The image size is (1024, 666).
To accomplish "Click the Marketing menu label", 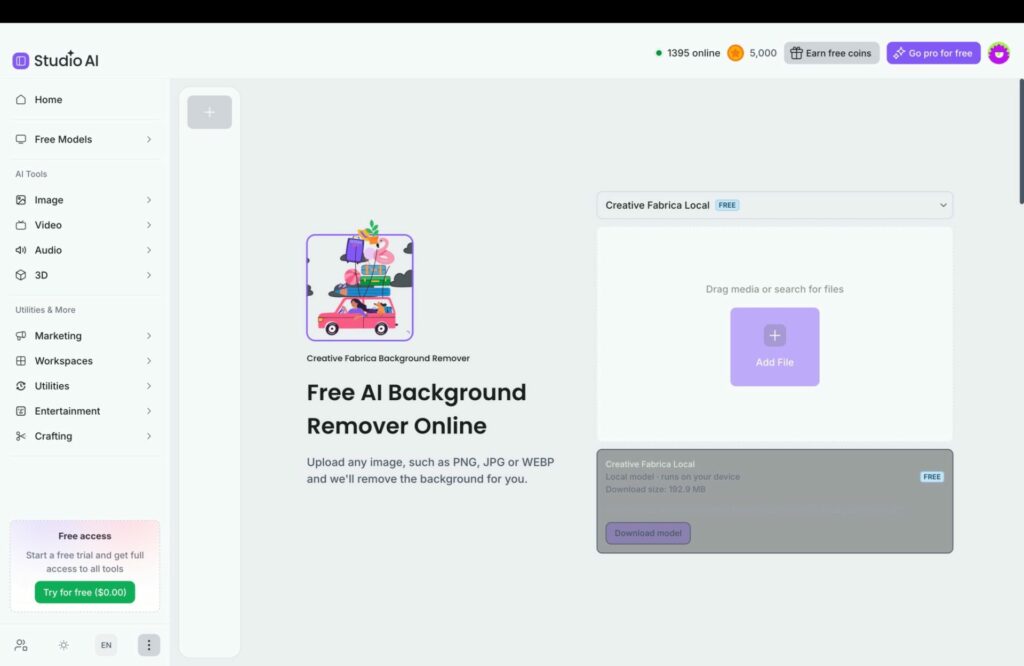I will click(58, 336).
